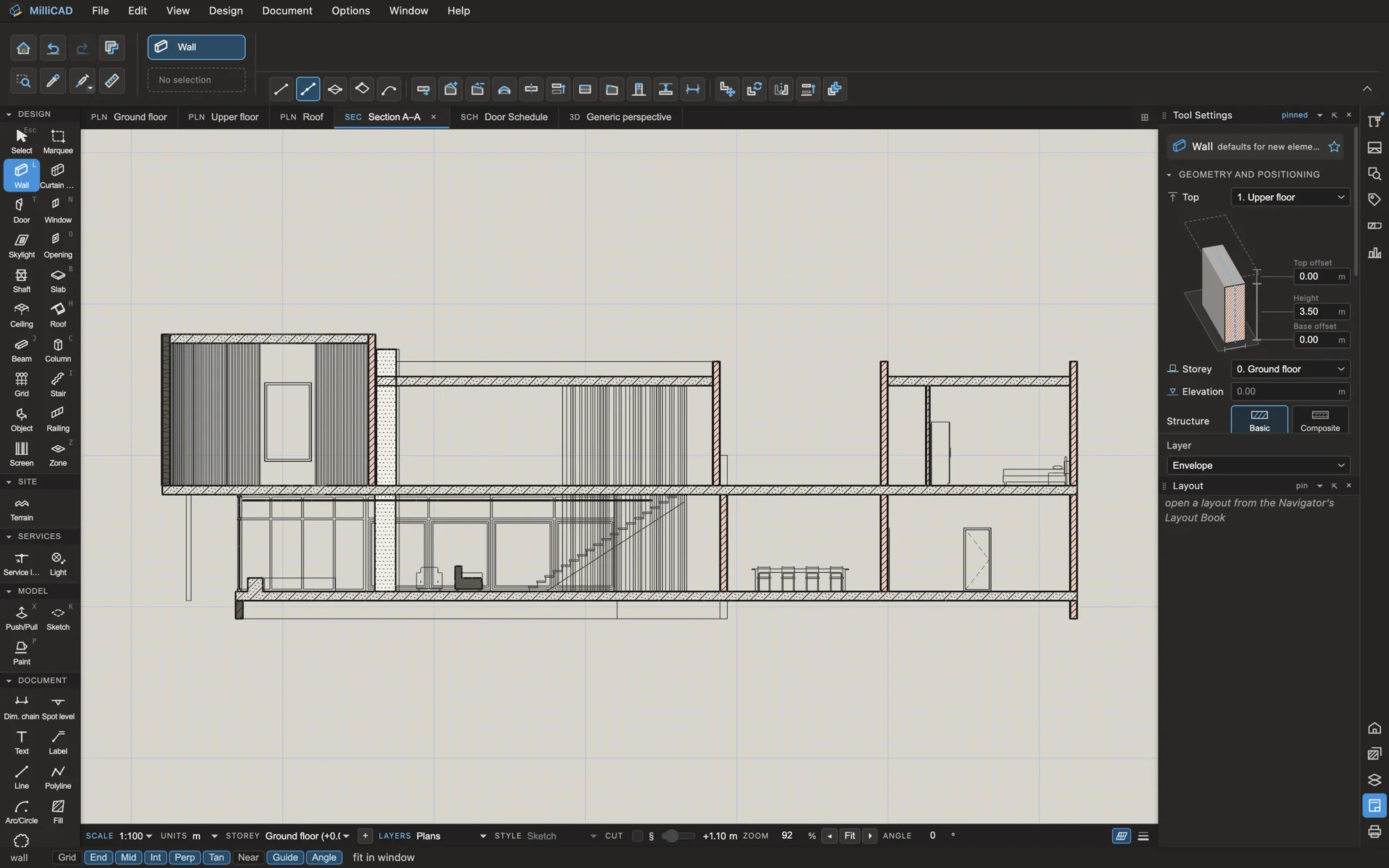The width and height of the screenshot is (1389, 868).
Task: Select the Zone tool
Action: [58, 453]
